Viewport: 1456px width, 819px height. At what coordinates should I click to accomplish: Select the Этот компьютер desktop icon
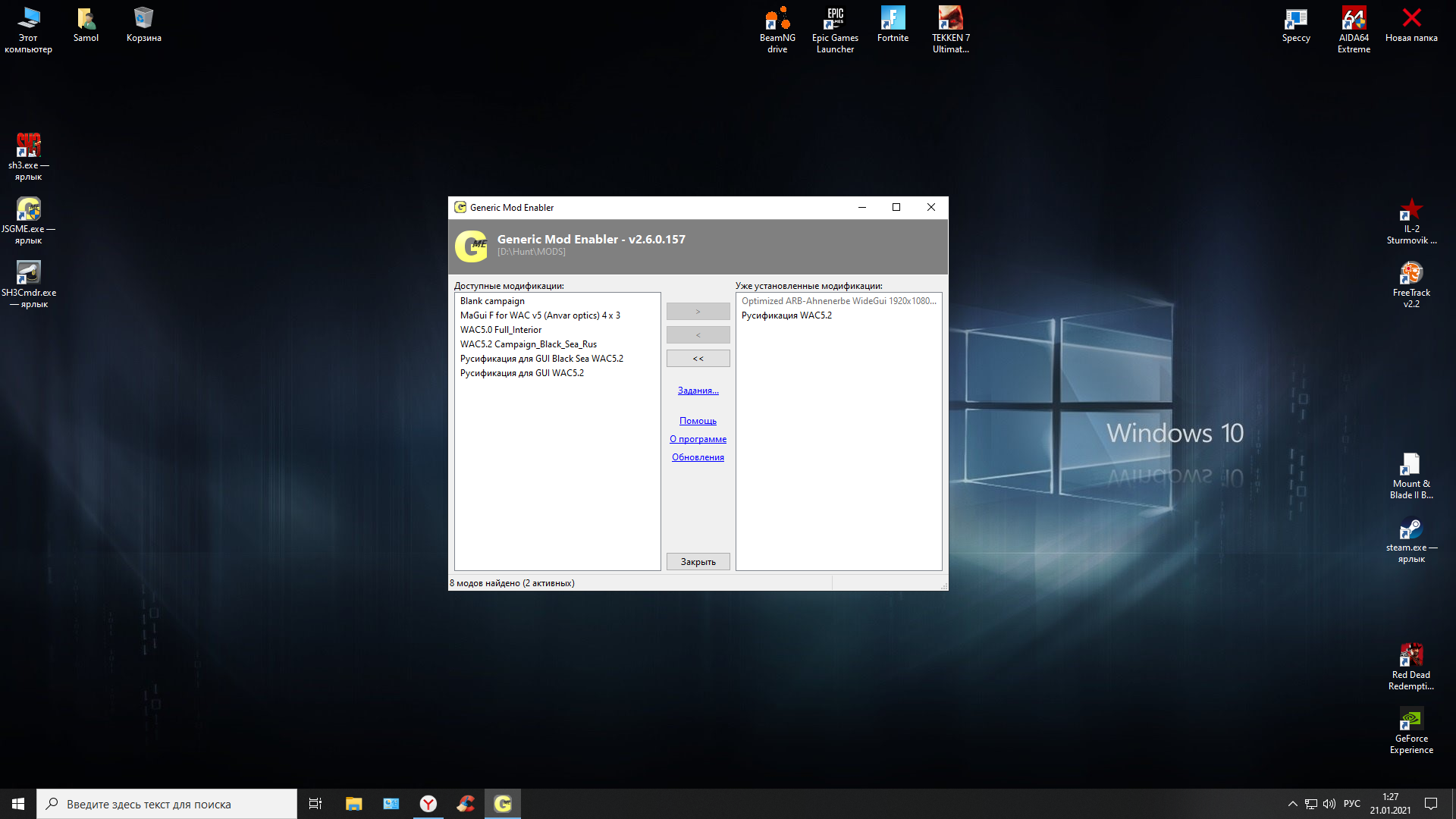click(28, 30)
